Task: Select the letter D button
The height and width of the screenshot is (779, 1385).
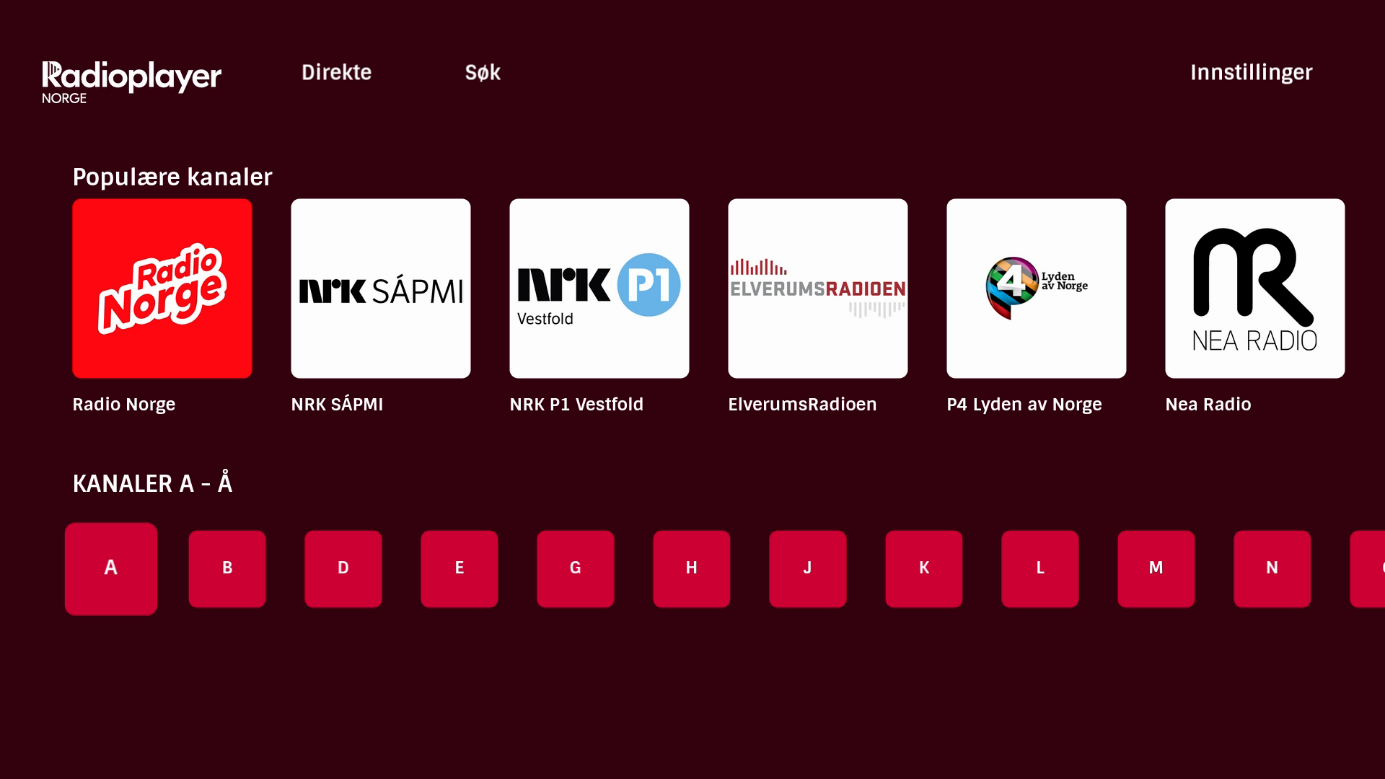Action: 343,568
